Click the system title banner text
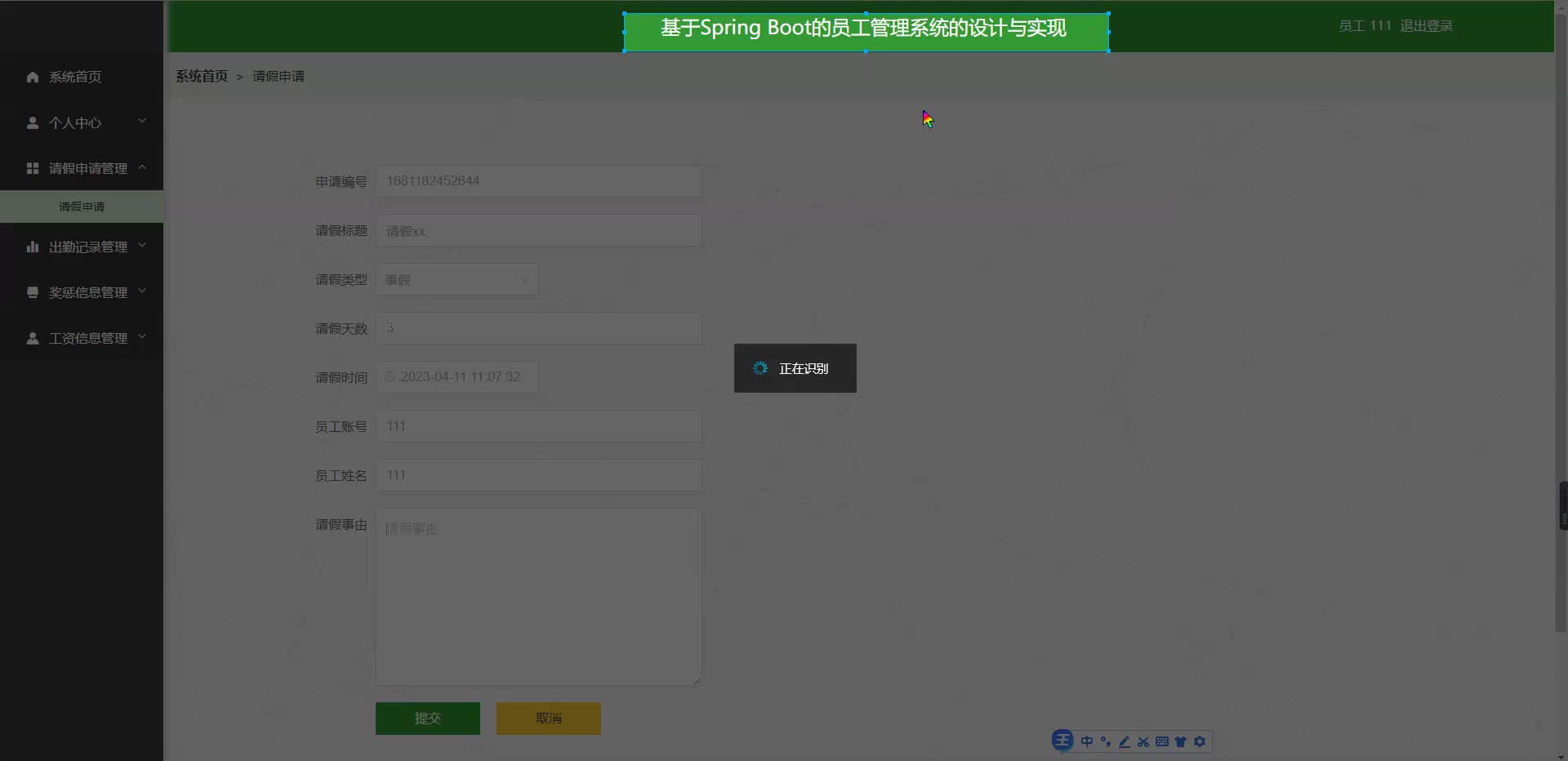The image size is (1568, 761). coord(863,29)
